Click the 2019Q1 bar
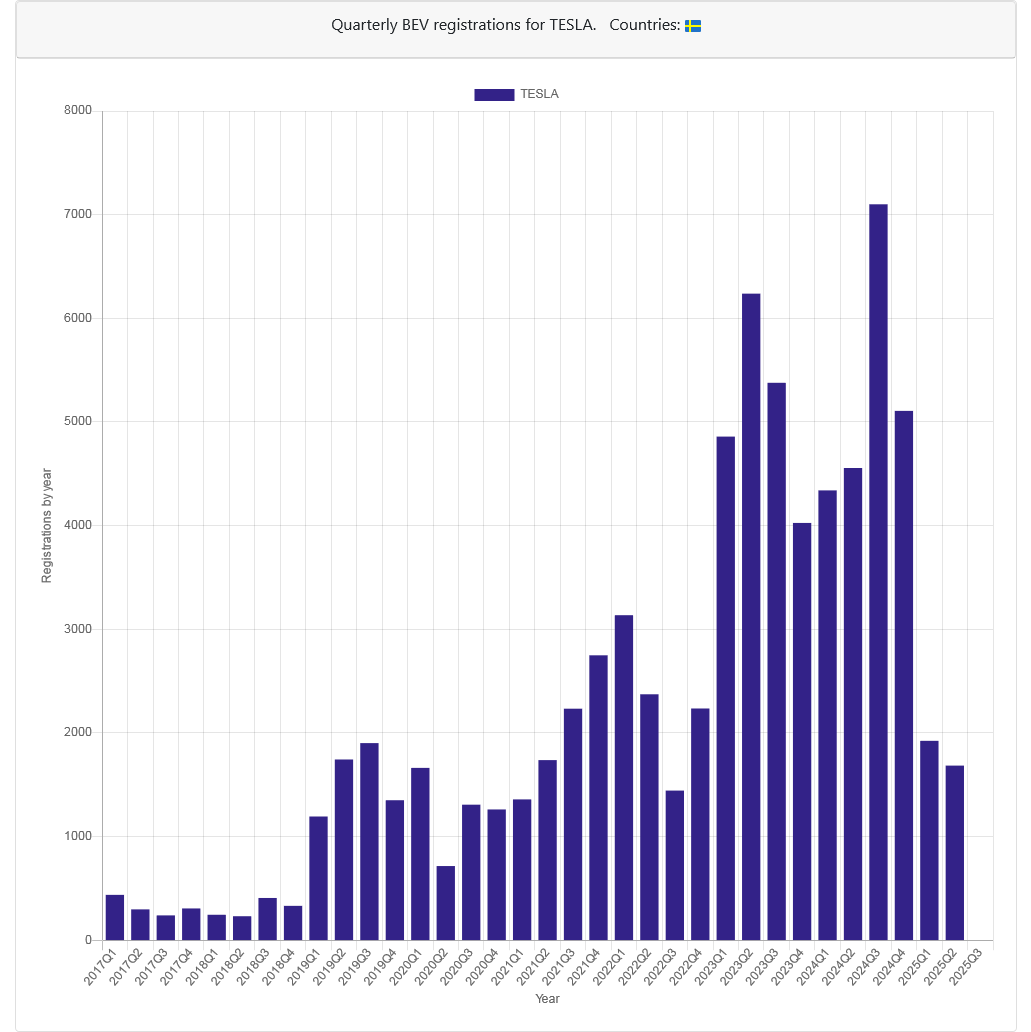This screenshot has height=1032, width=1031. point(319,879)
